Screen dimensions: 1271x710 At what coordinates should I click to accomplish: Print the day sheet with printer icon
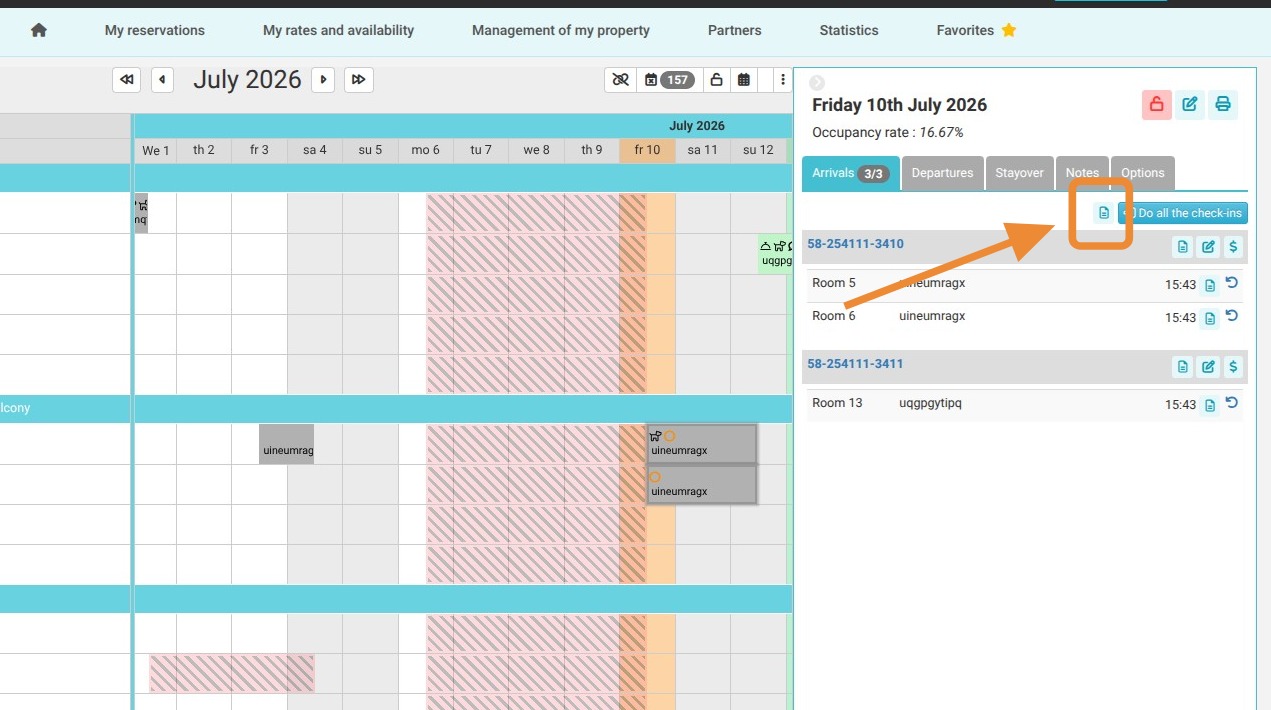point(1222,104)
